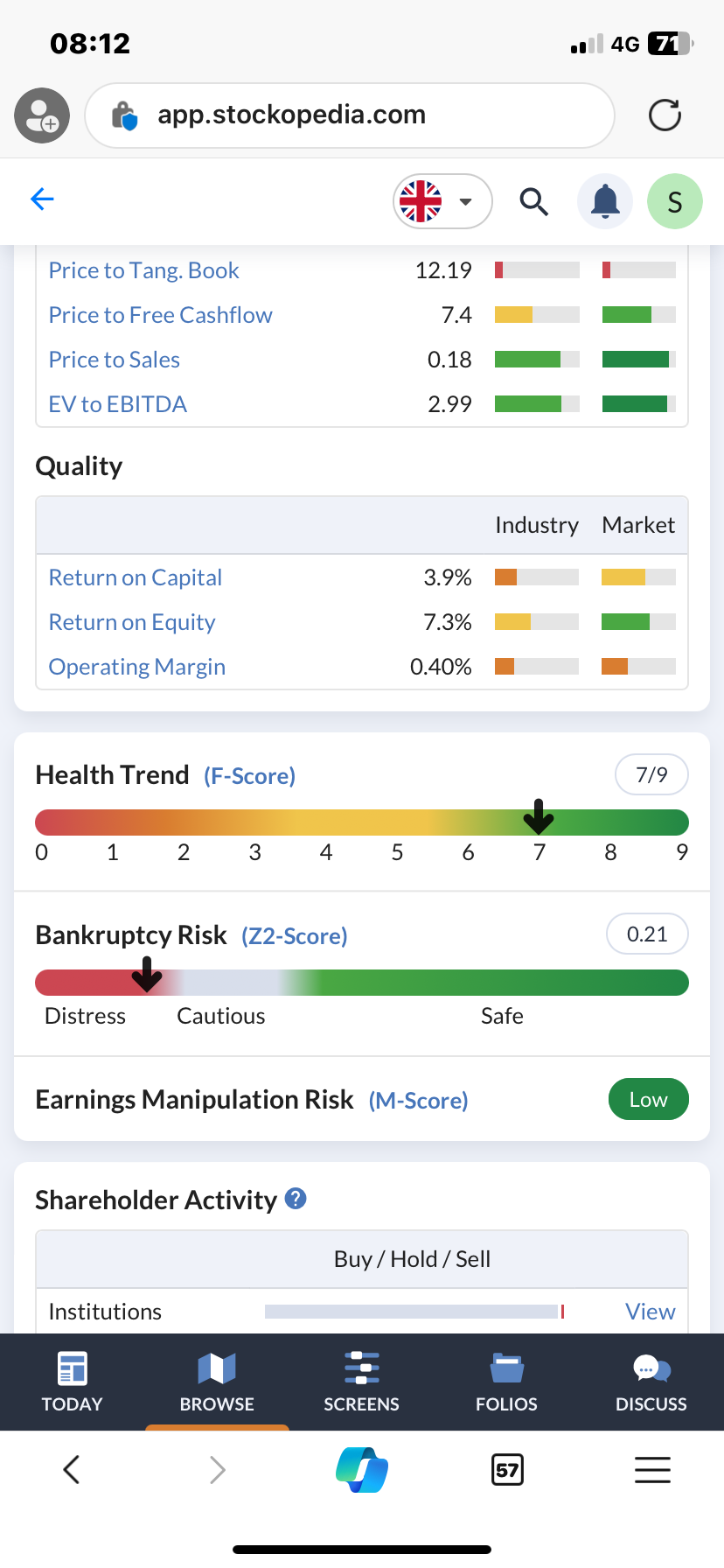Screen dimensions: 724x1568
Task: Open the DISCUSS tab
Action: 651,1382
